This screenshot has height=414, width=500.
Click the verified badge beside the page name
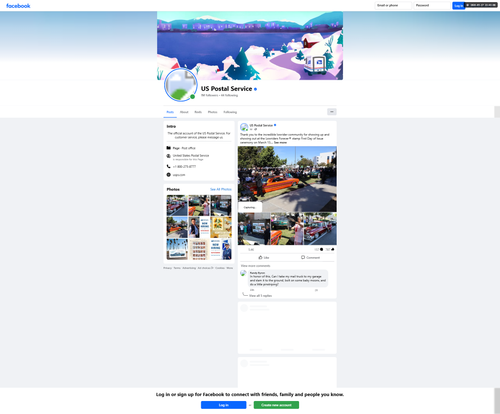256,89
